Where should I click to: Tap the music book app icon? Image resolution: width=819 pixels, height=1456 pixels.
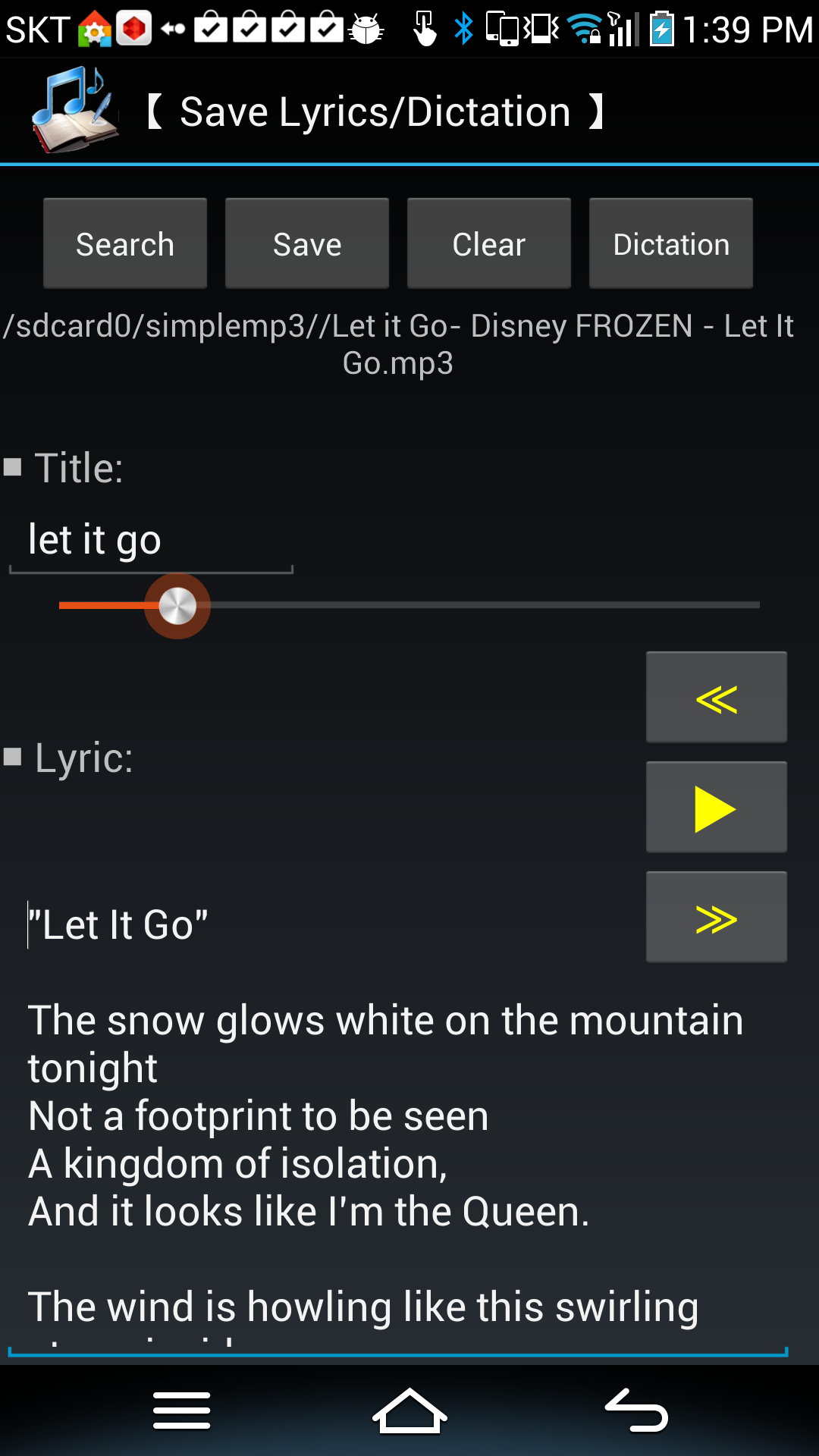(74, 111)
